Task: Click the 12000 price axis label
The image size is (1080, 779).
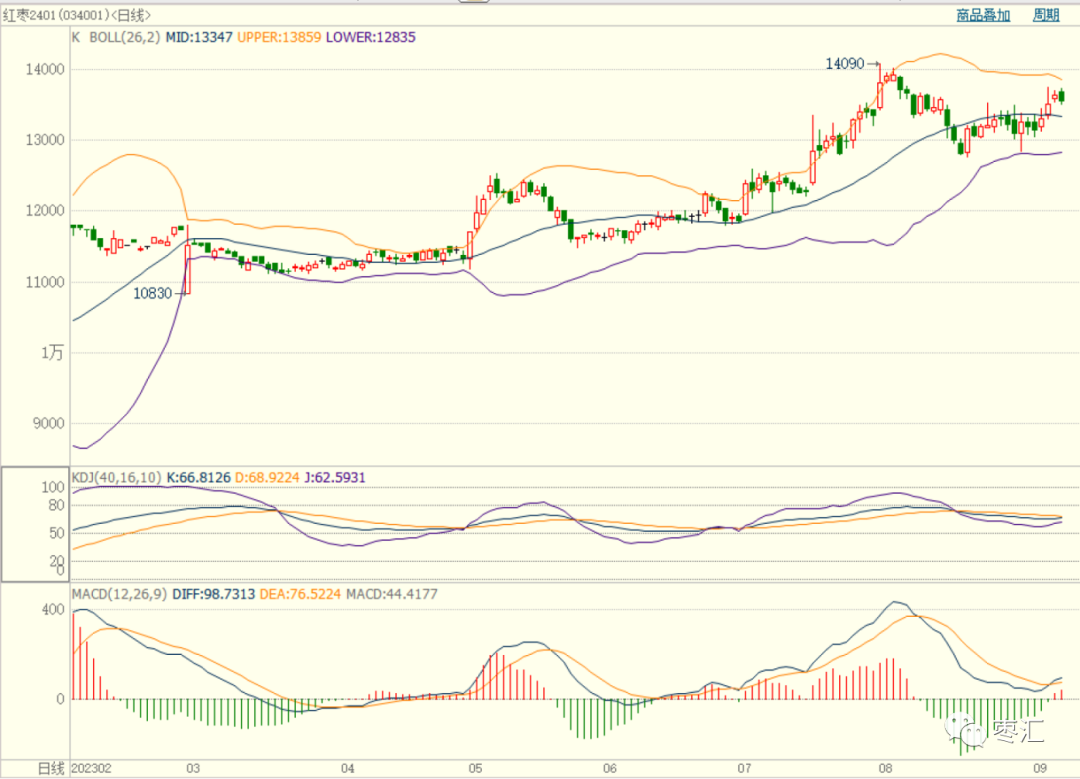Action: [x=45, y=211]
